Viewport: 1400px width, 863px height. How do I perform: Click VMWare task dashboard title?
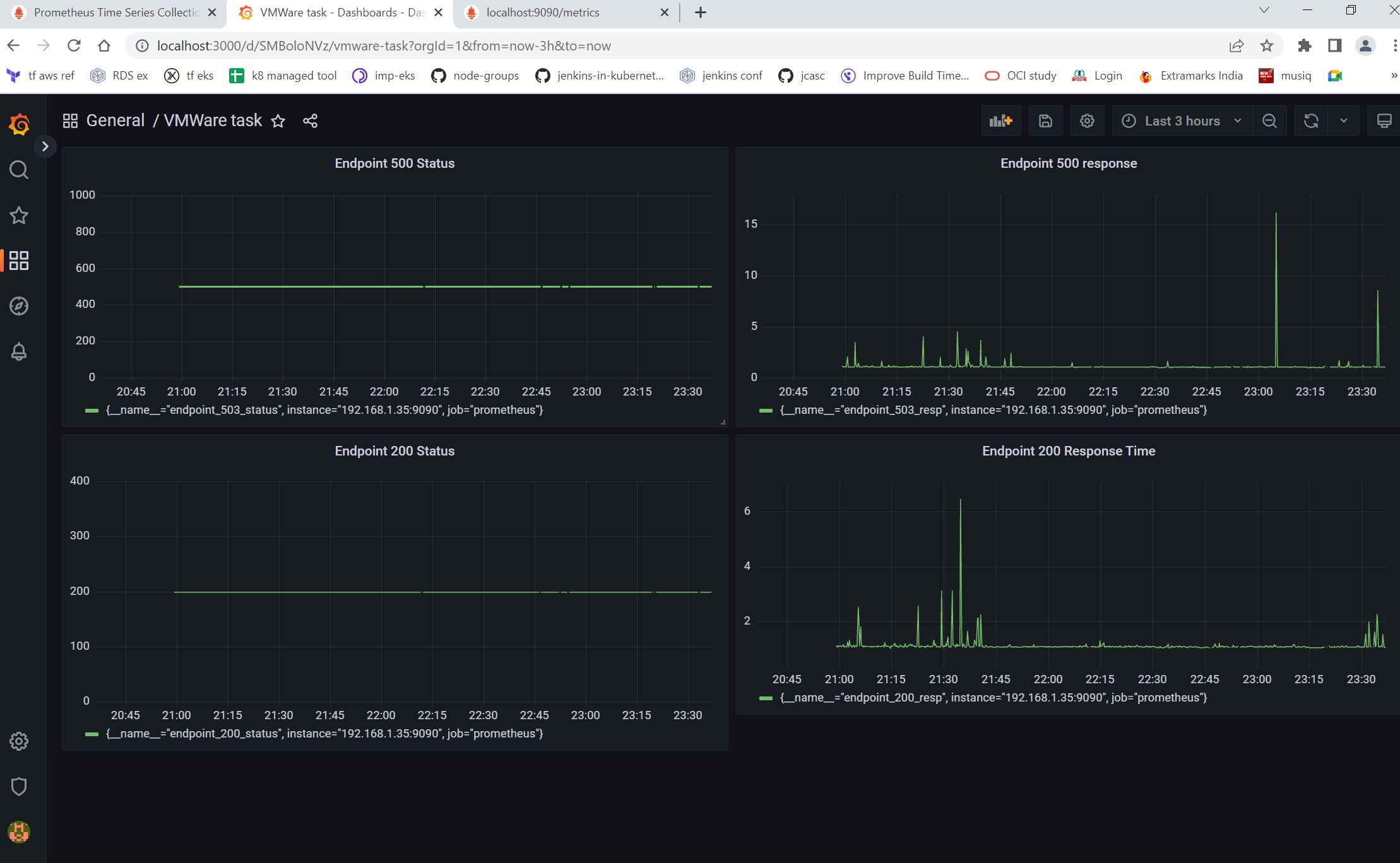(x=213, y=120)
